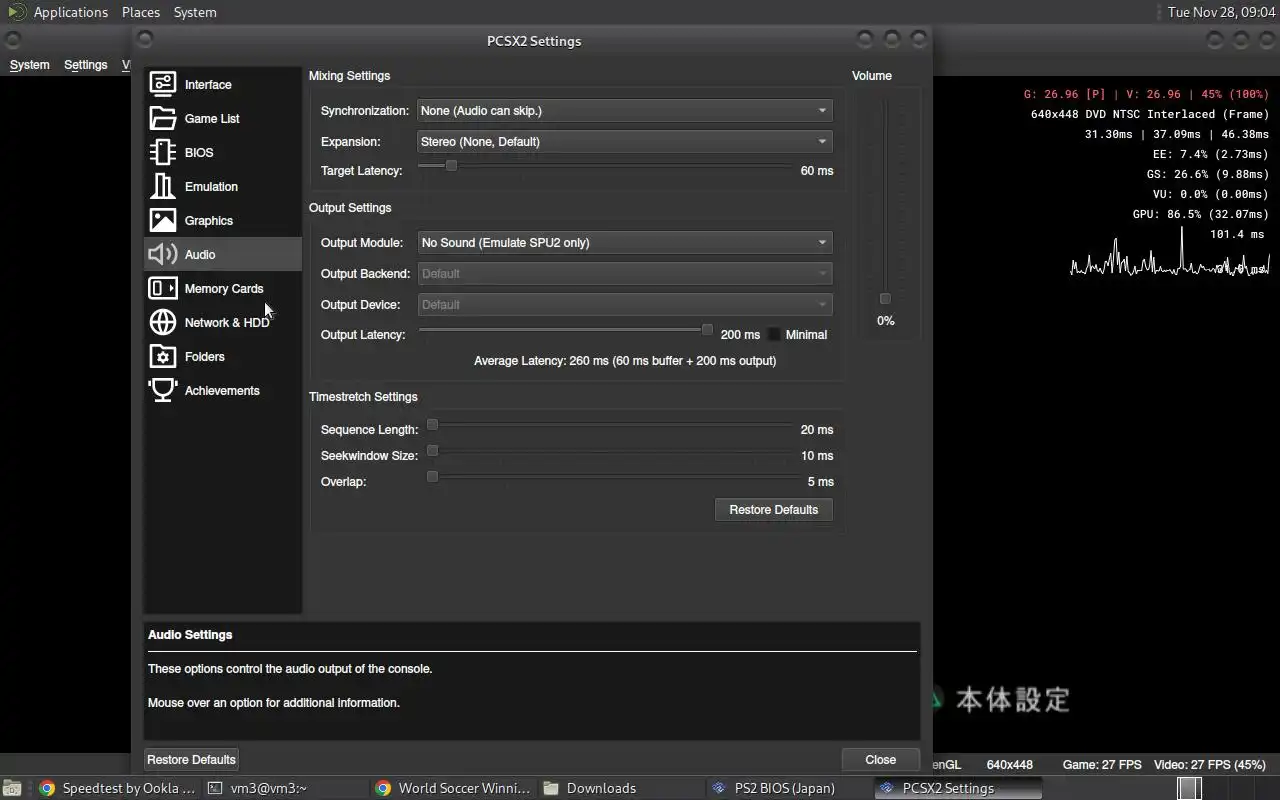Select the Audio speaker icon
Viewport: 1280px width, 800px height.
163,254
